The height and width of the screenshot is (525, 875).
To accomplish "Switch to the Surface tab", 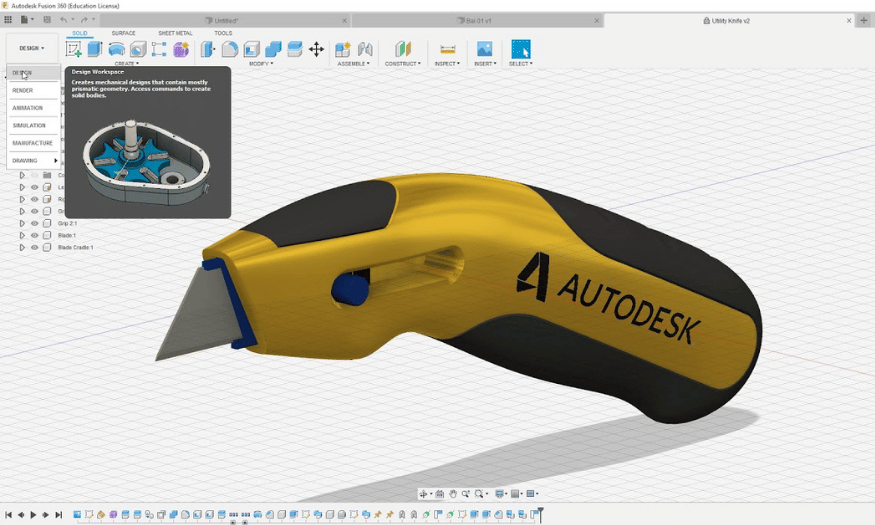I will click(123, 33).
